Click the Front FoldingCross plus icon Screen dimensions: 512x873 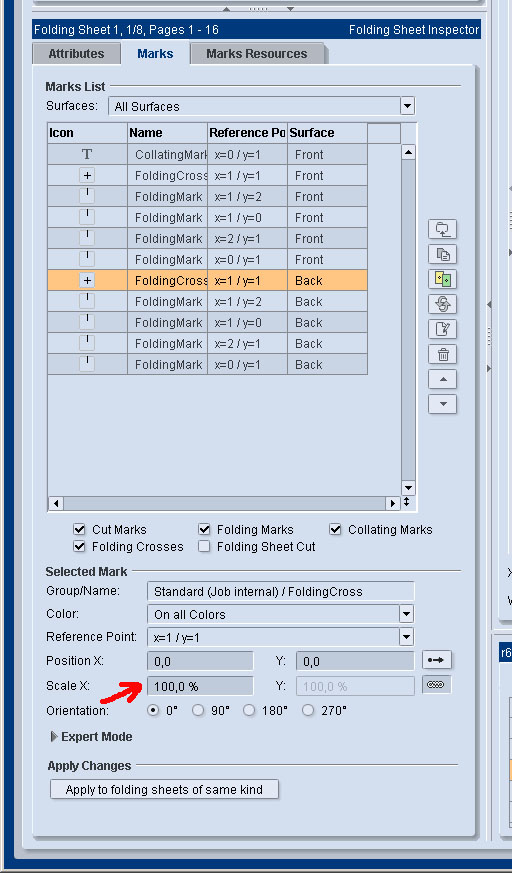(x=87, y=175)
